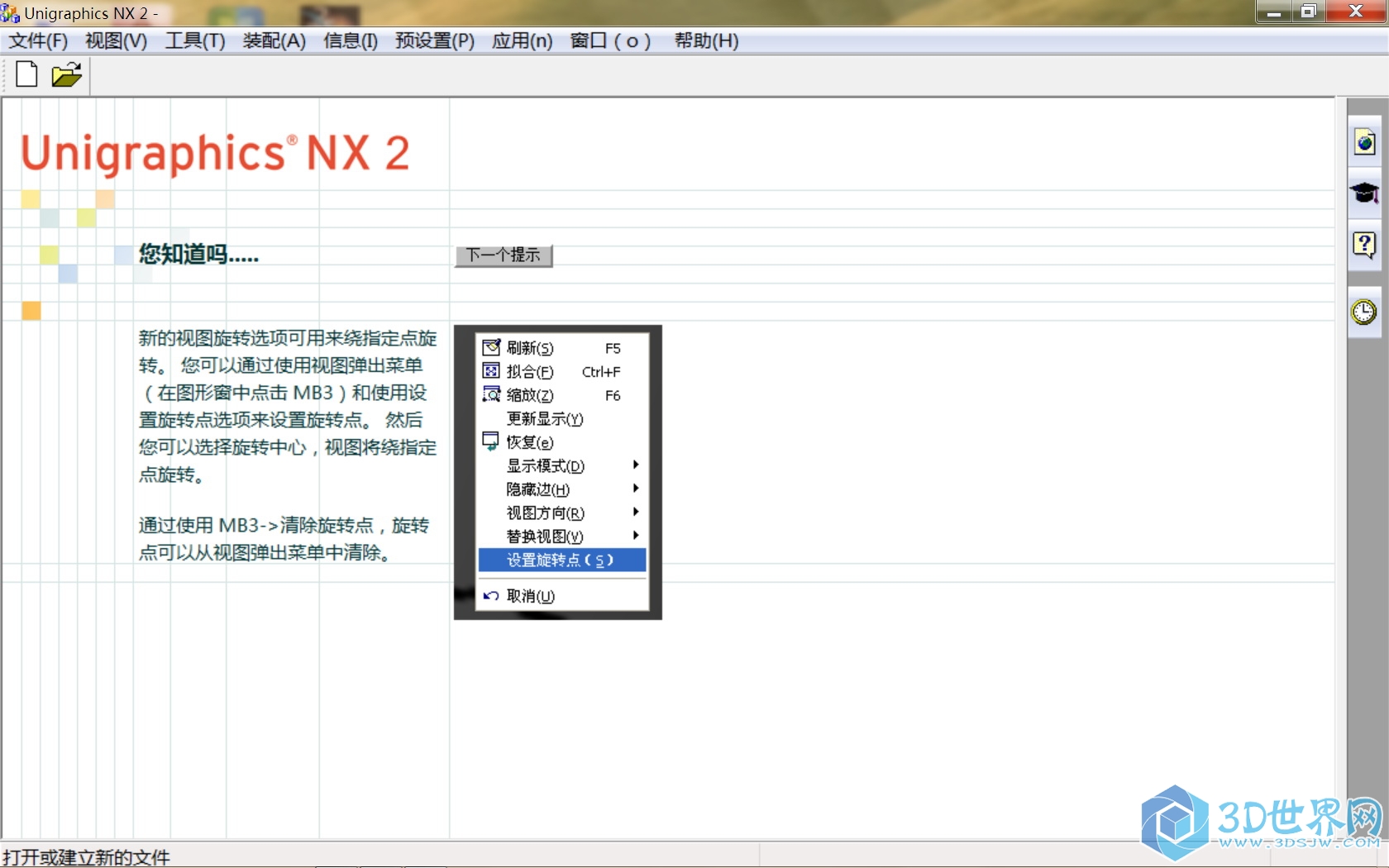Open the 工具(T) menu
Image resolution: width=1389 pixels, height=868 pixels.
(x=195, y=41)
